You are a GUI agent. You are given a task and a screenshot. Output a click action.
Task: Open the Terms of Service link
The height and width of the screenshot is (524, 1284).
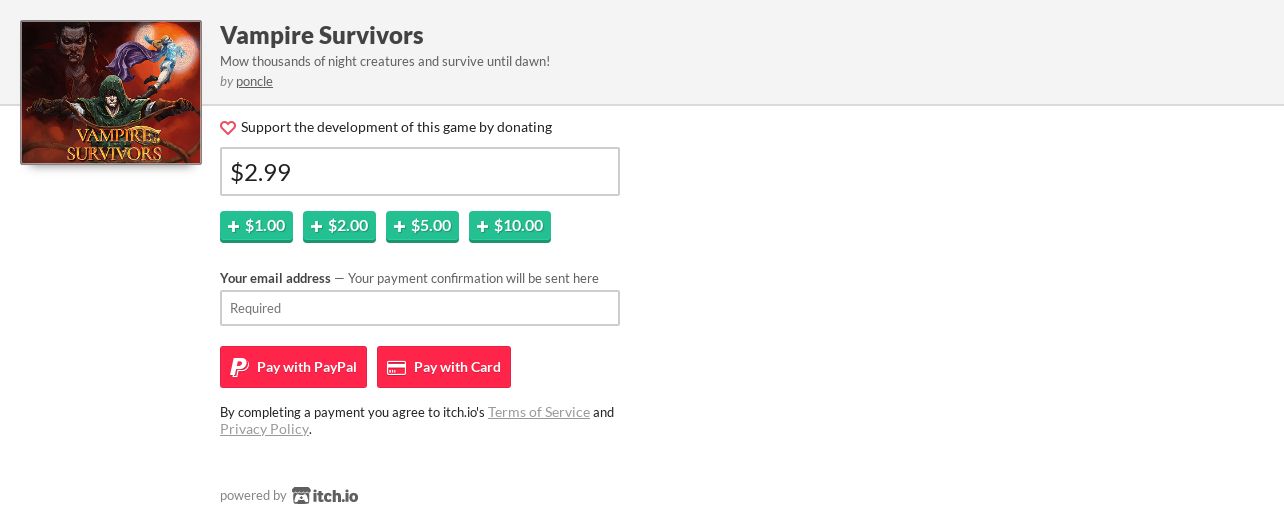539,412
